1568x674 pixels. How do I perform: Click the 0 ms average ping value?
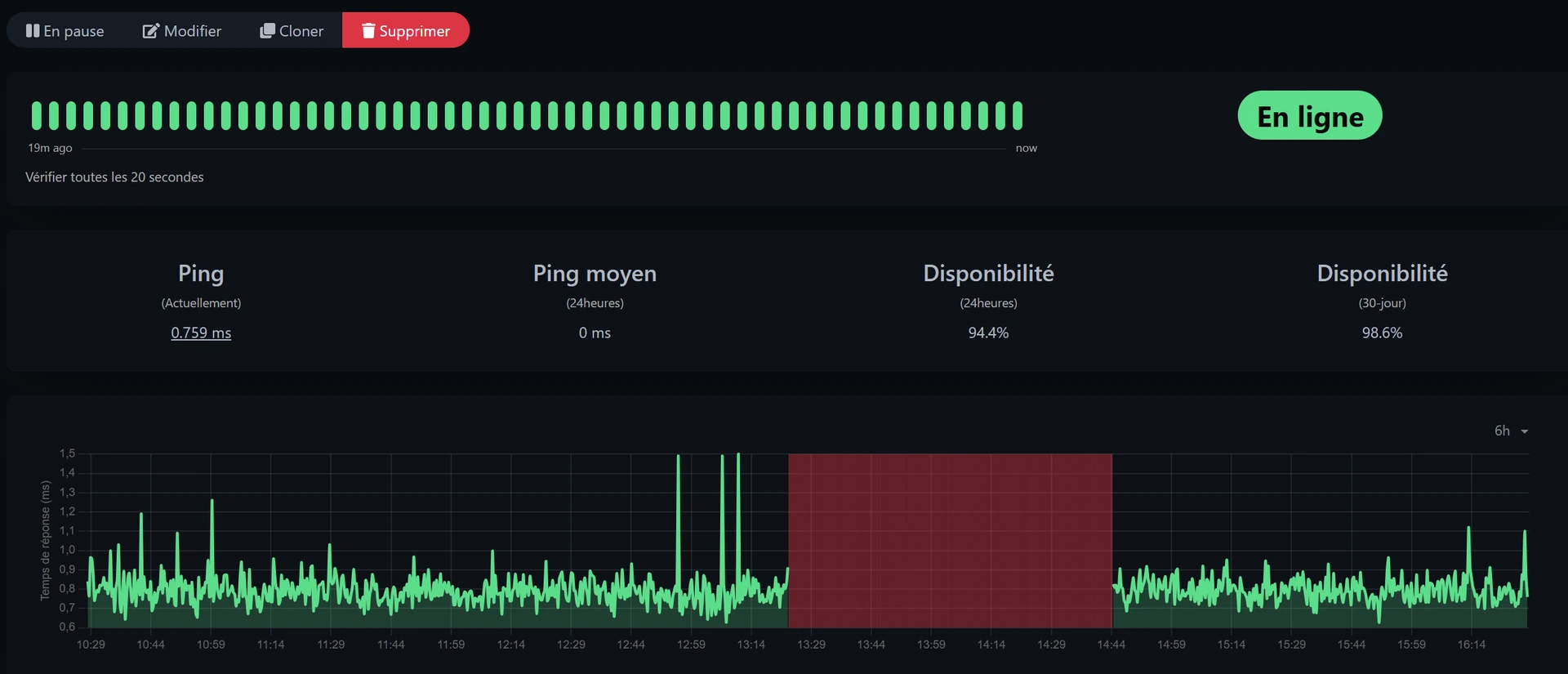click(595, 333)
